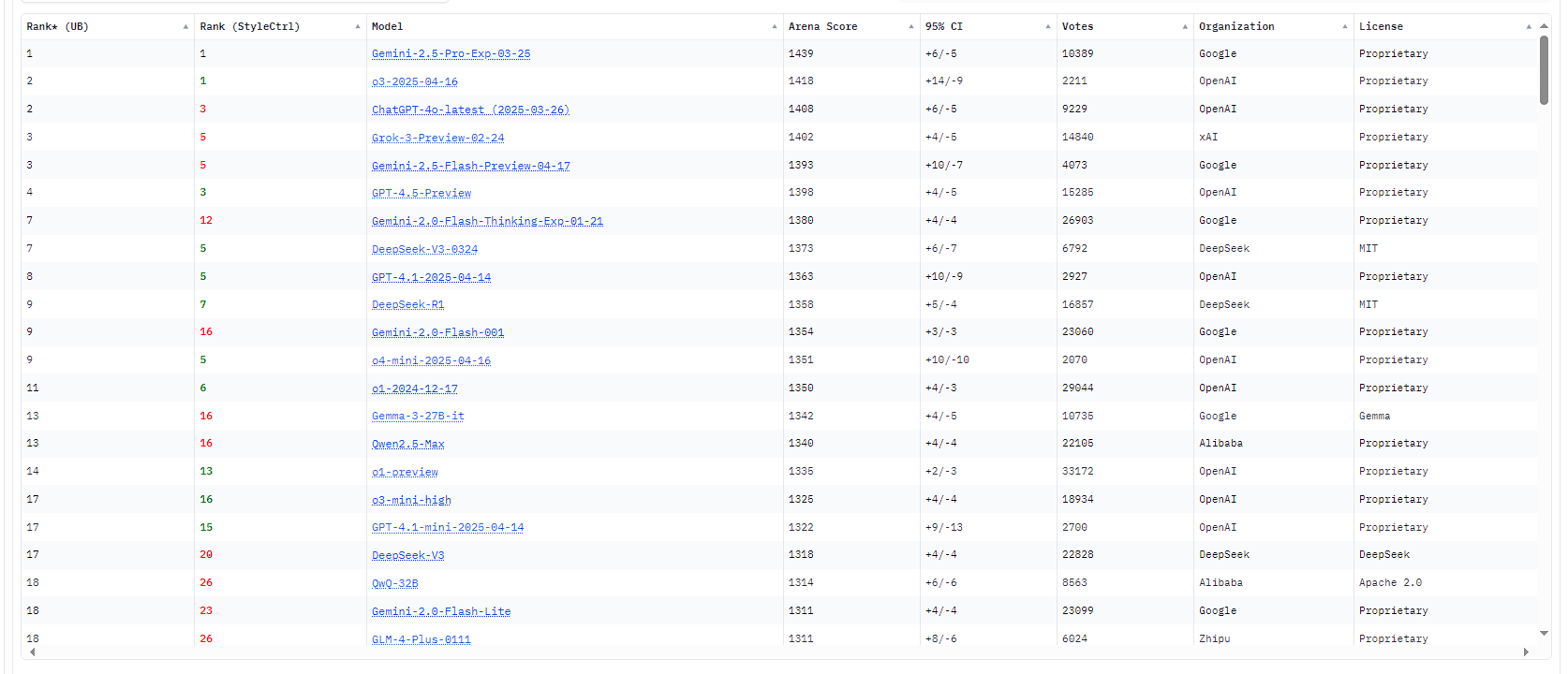Screen dimensions: 1568x674
Task: Click the Model column sort arrow
Action: [775, 27]
